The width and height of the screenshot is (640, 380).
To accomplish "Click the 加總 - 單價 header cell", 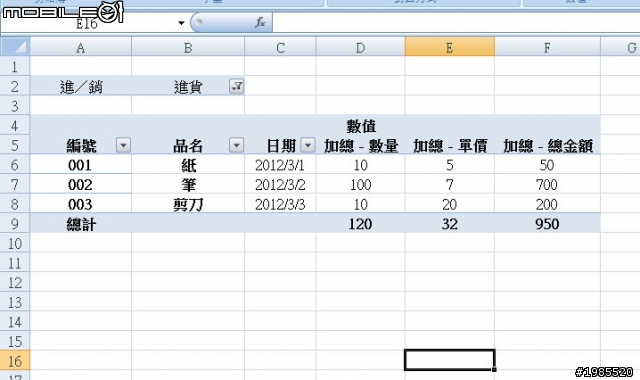I will point(449,145).
